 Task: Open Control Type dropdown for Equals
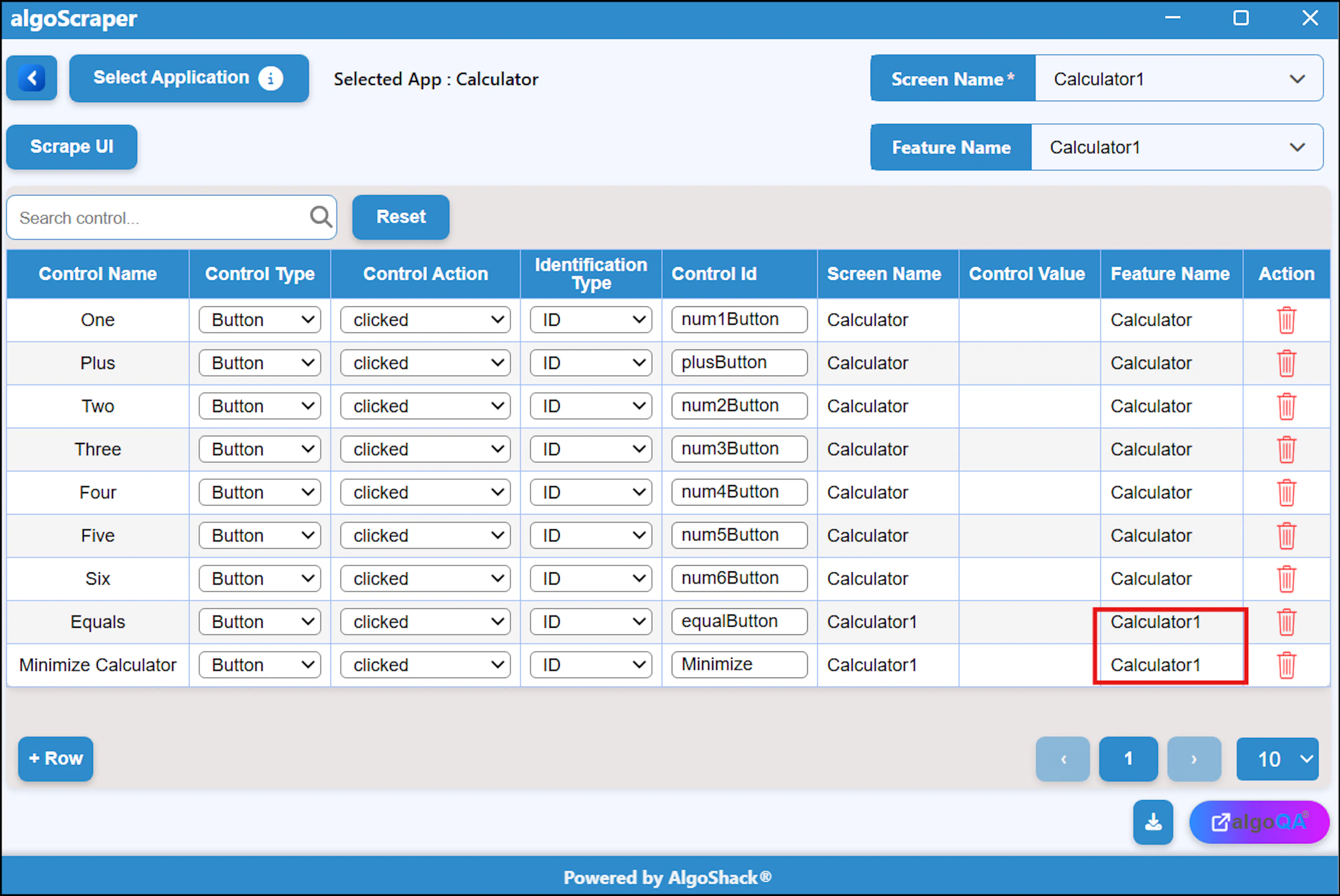point(260,622)
